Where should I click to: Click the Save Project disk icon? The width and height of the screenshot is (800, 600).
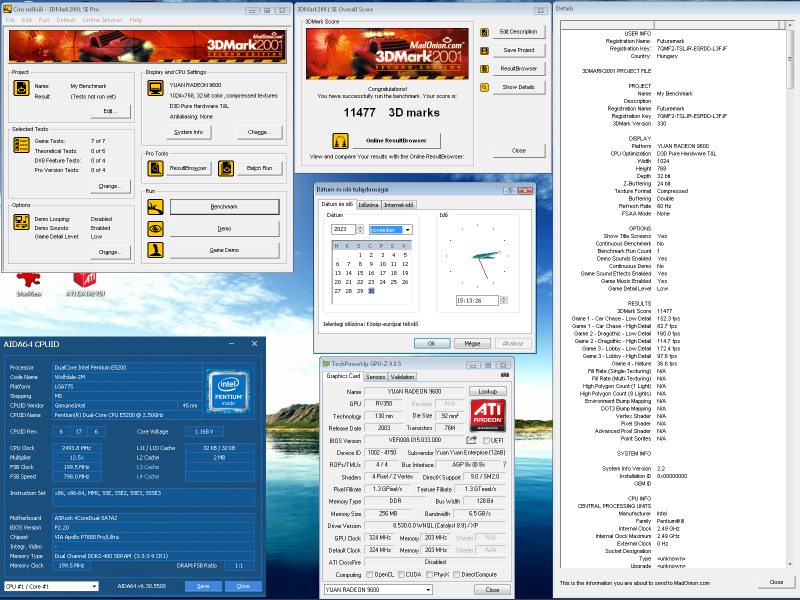click(x=484, y=51)
